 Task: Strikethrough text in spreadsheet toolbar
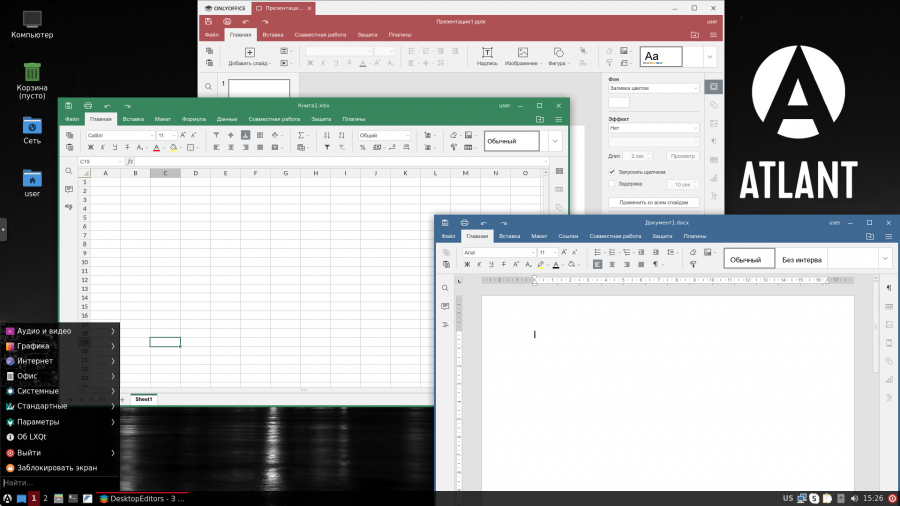coord(127,147)
